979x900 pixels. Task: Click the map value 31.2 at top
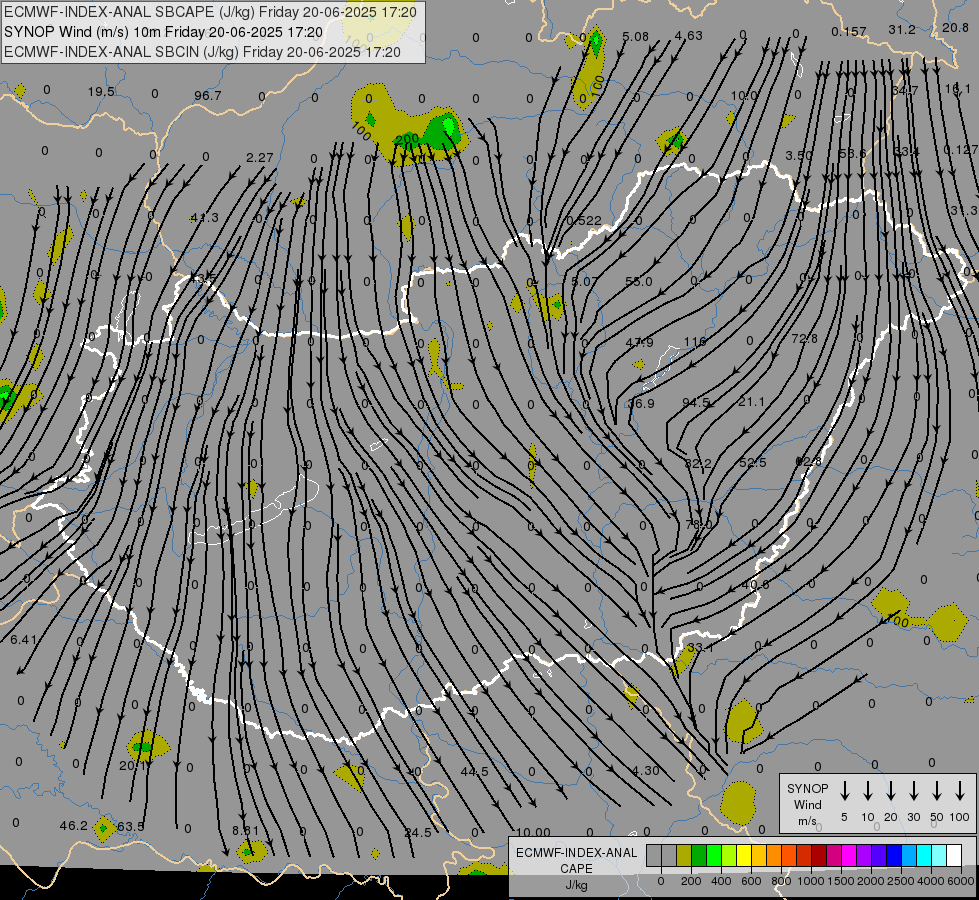902,30
